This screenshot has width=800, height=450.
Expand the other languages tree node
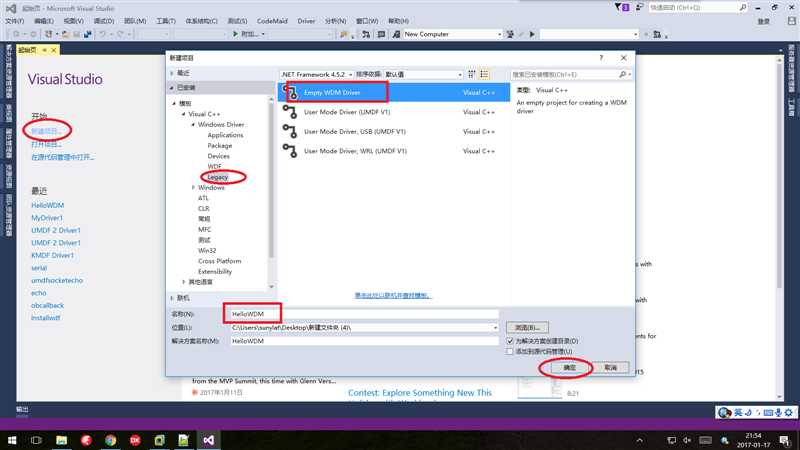[184, 282]
